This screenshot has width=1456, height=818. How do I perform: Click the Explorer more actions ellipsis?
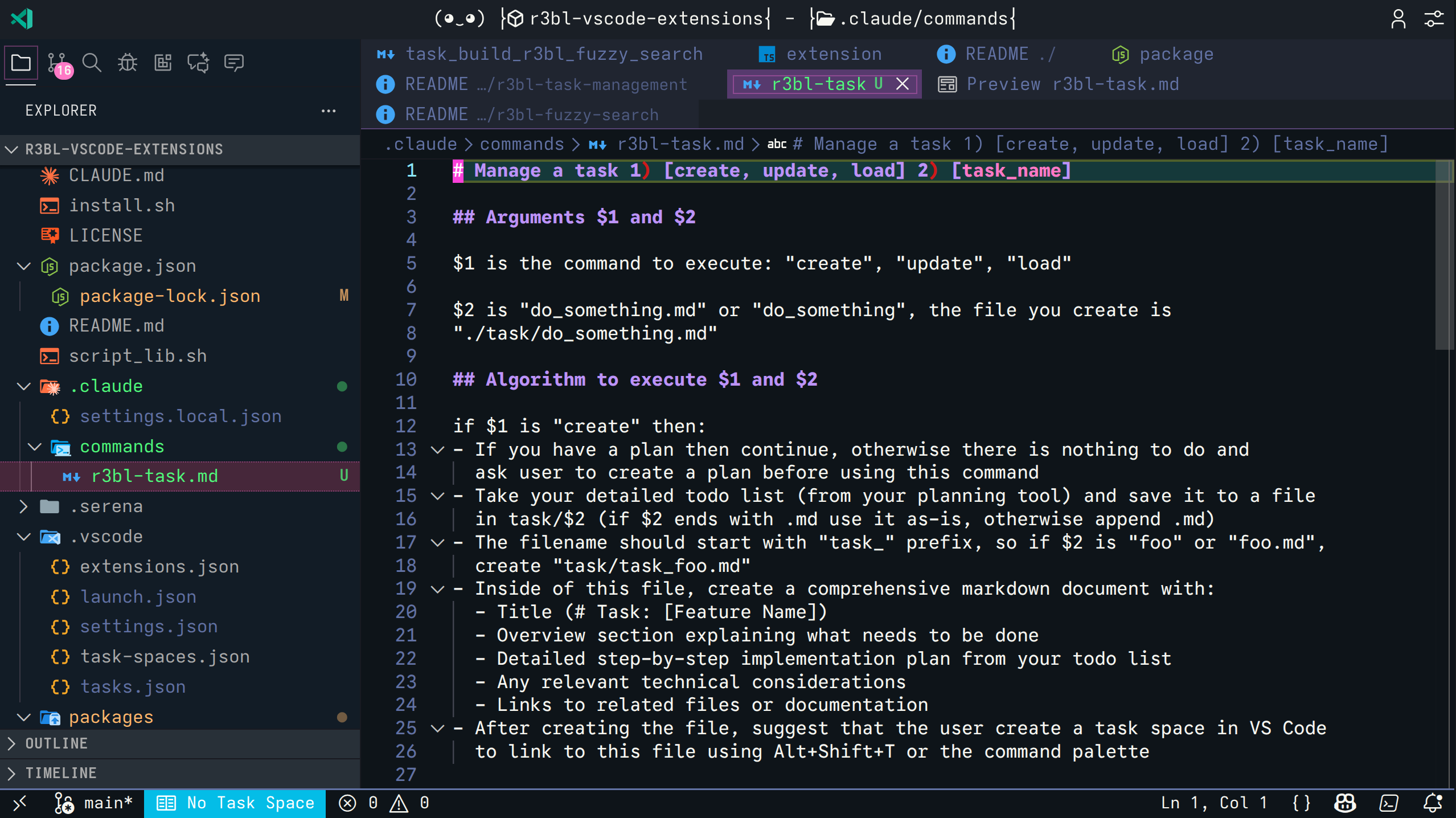coord(329,111)
